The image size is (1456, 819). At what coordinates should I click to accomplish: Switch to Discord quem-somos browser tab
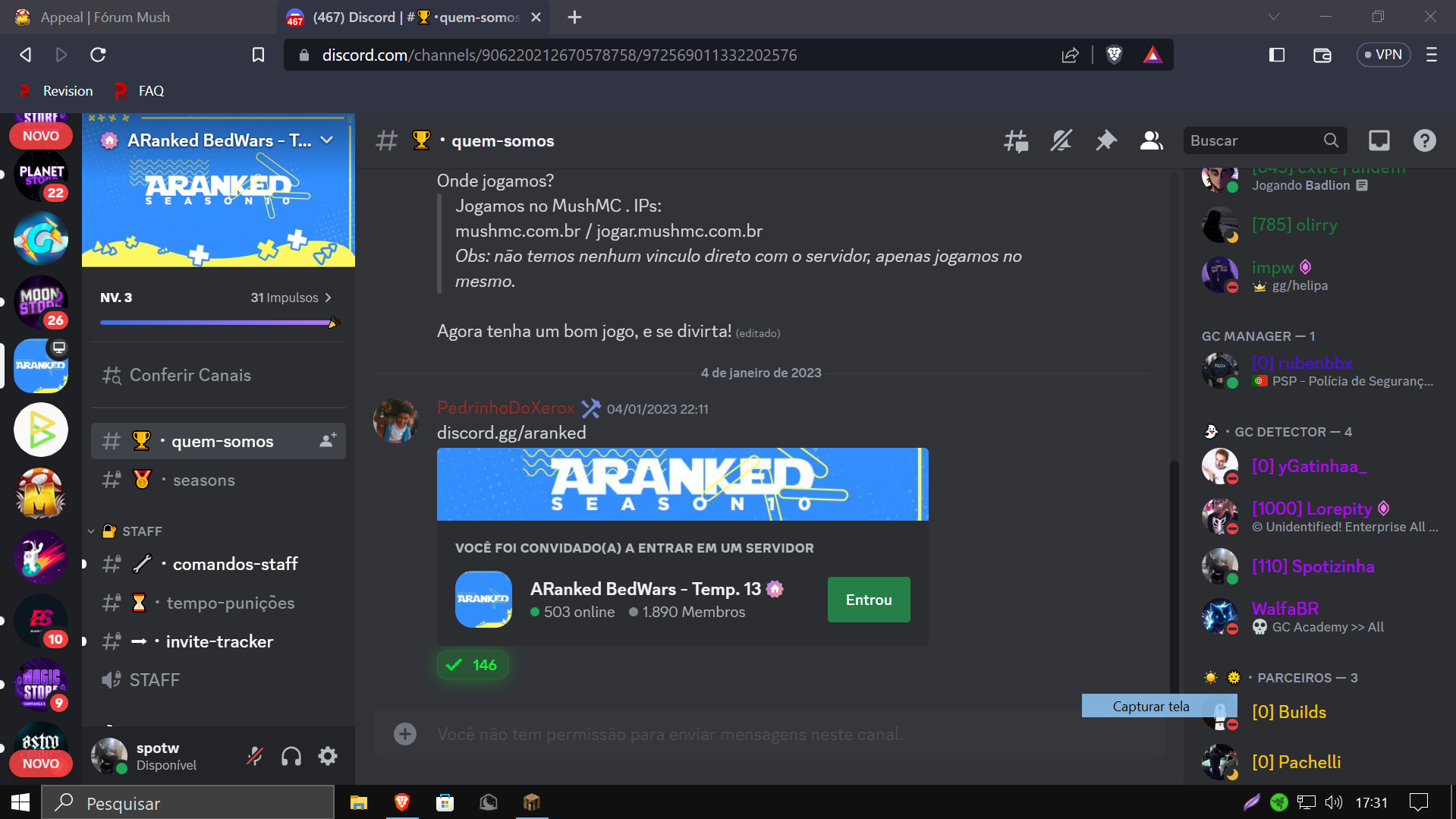pos(414,17)
